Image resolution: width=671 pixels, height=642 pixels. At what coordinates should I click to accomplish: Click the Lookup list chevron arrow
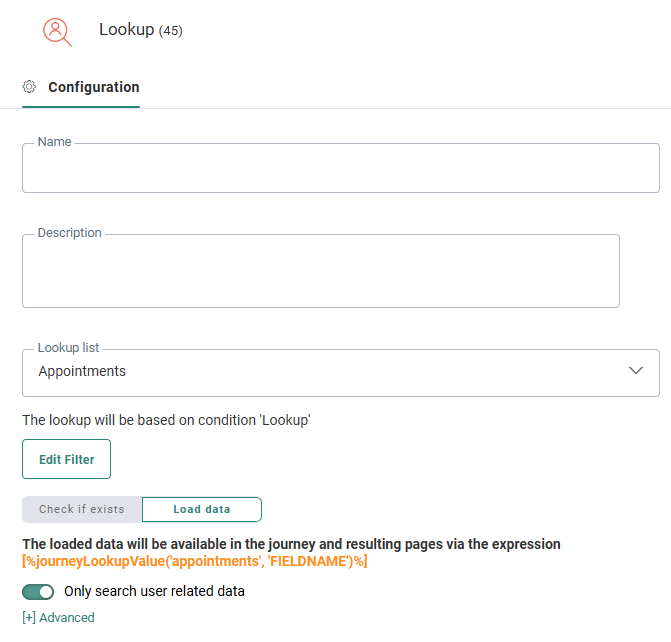pyautogui.click(x=635, y=371)
